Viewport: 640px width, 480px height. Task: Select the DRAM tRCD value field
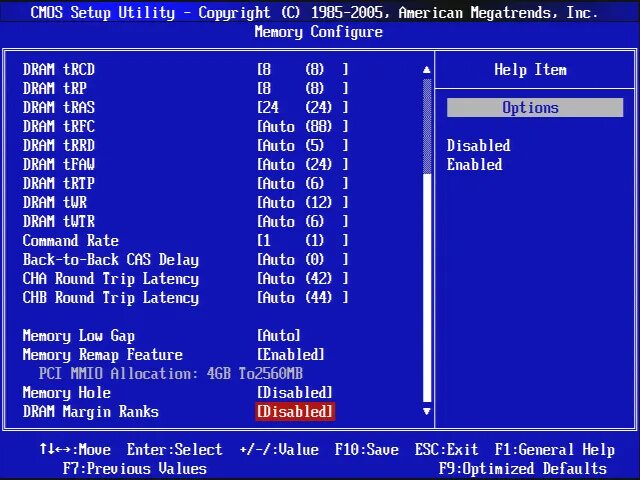click(302, 69)
